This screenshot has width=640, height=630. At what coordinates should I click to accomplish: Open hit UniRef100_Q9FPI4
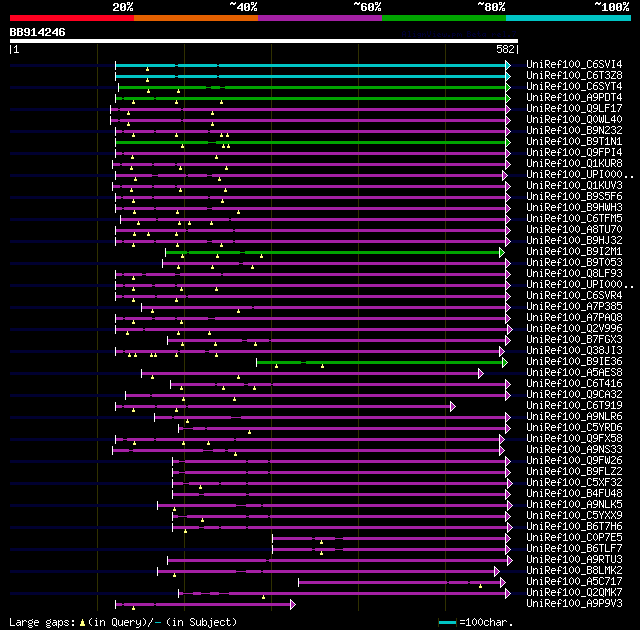click(x=574, y=153)
